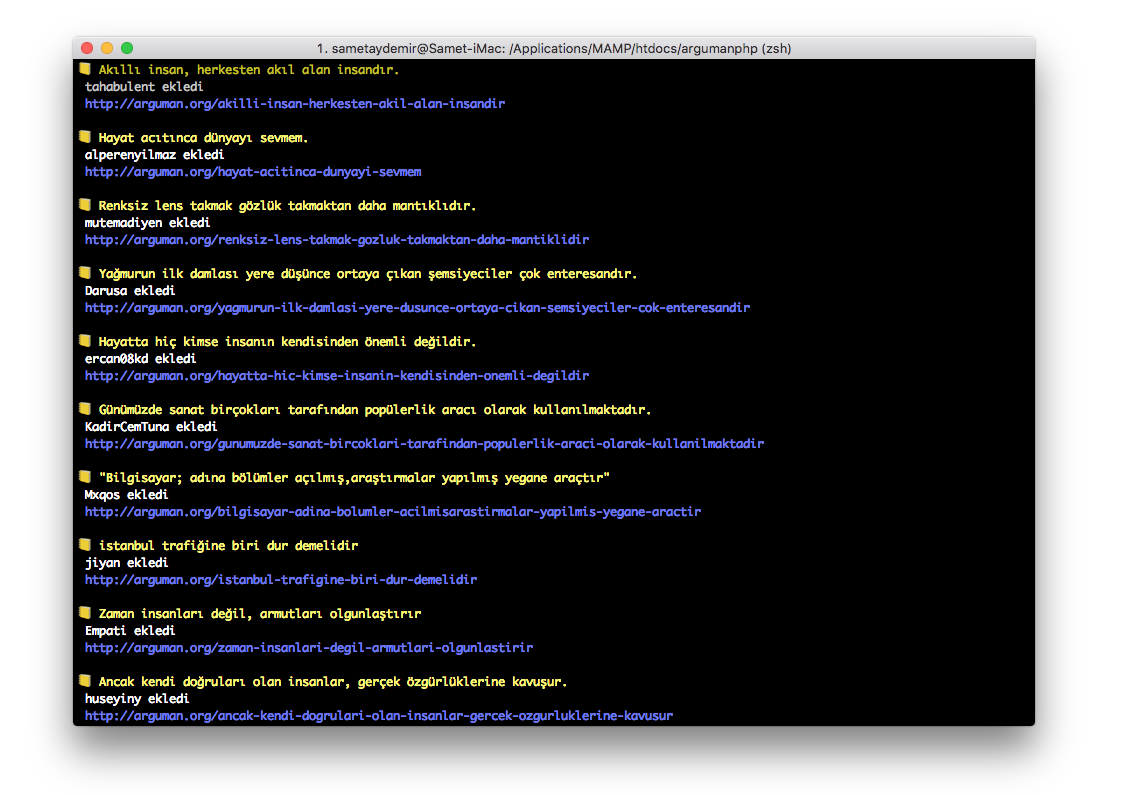Open the yagmurun-ilk-damlasi-yere-dusunce link
Viewport: 1125px width, 795px height.
(418, 308)
